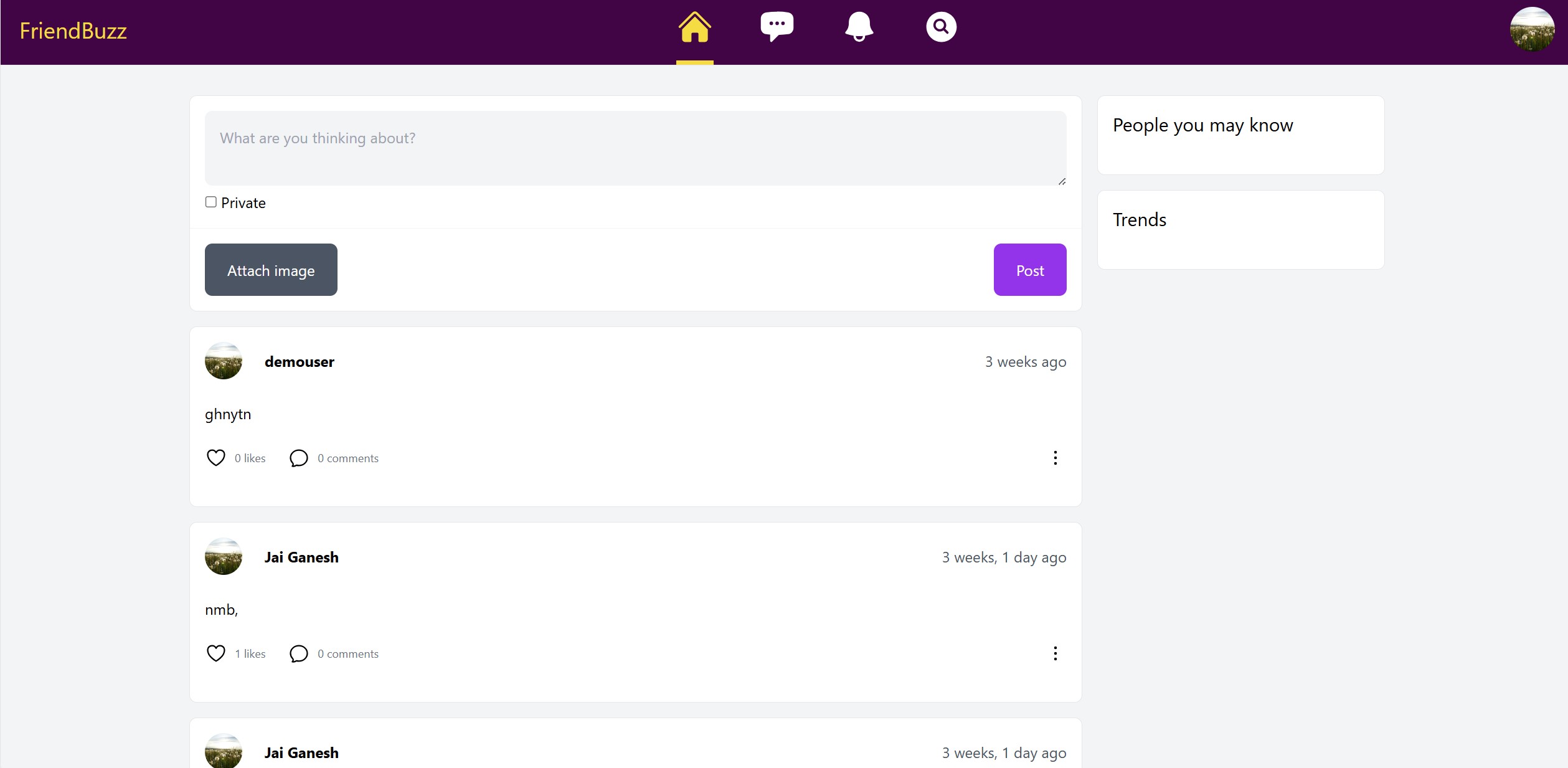The width and height of the screenshot is (1568, 768).
Task: Expand three-dot menu on demouser's post
Action: tap(1055, 458)
